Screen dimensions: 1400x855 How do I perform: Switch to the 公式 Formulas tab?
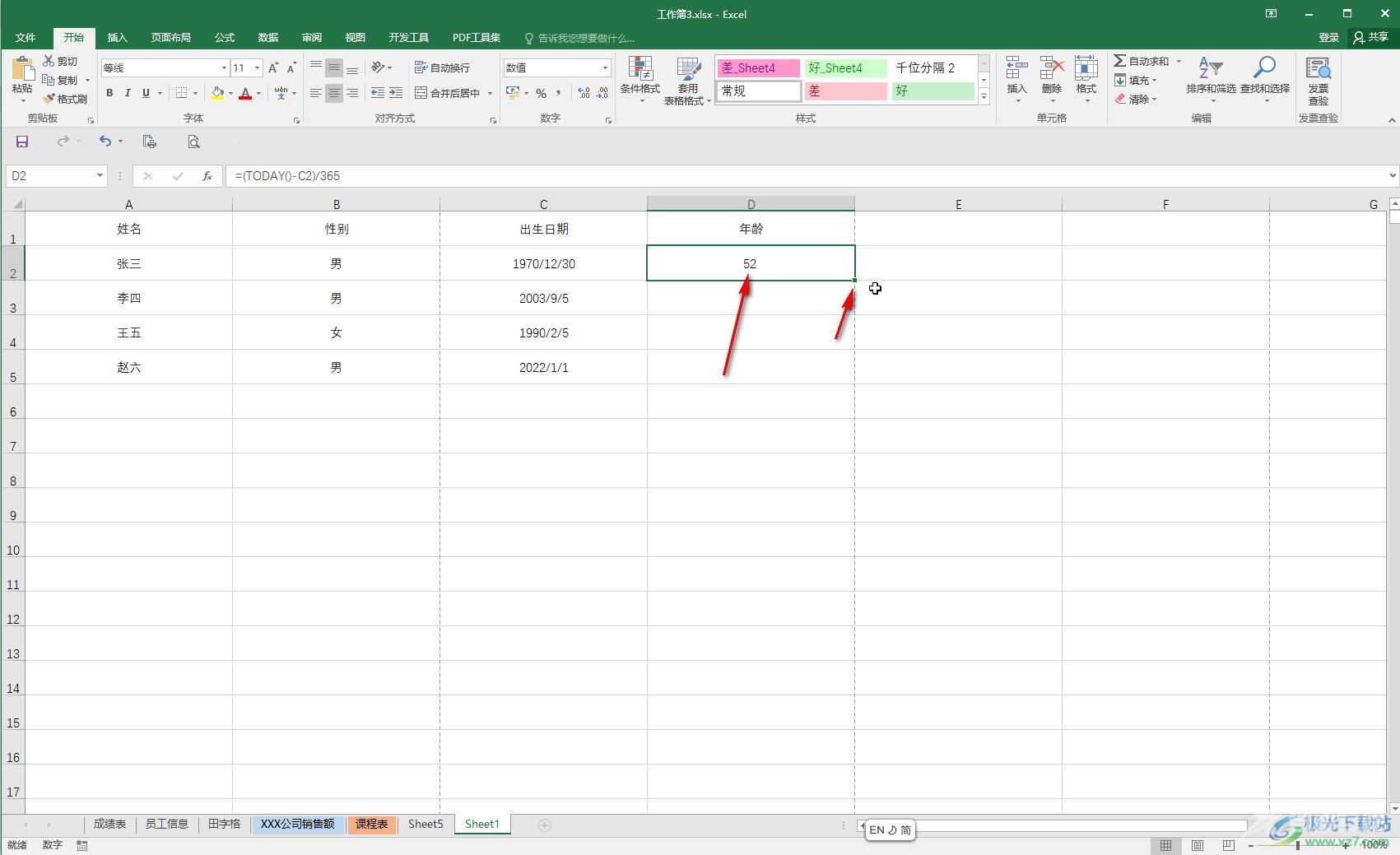click(x=224, y=38)
